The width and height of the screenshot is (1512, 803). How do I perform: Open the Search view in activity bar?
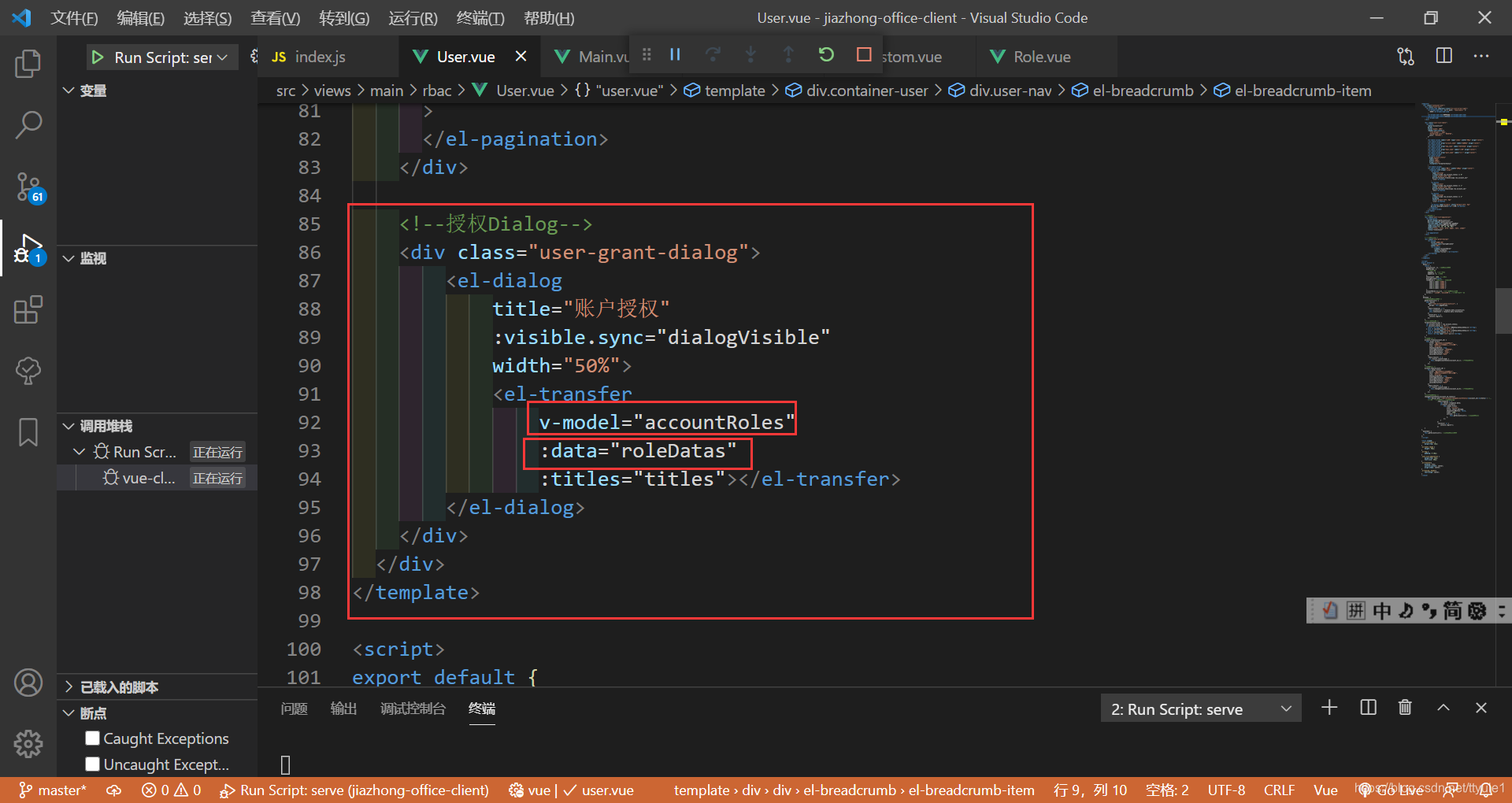pyautogui.click(x=28, y=124)
